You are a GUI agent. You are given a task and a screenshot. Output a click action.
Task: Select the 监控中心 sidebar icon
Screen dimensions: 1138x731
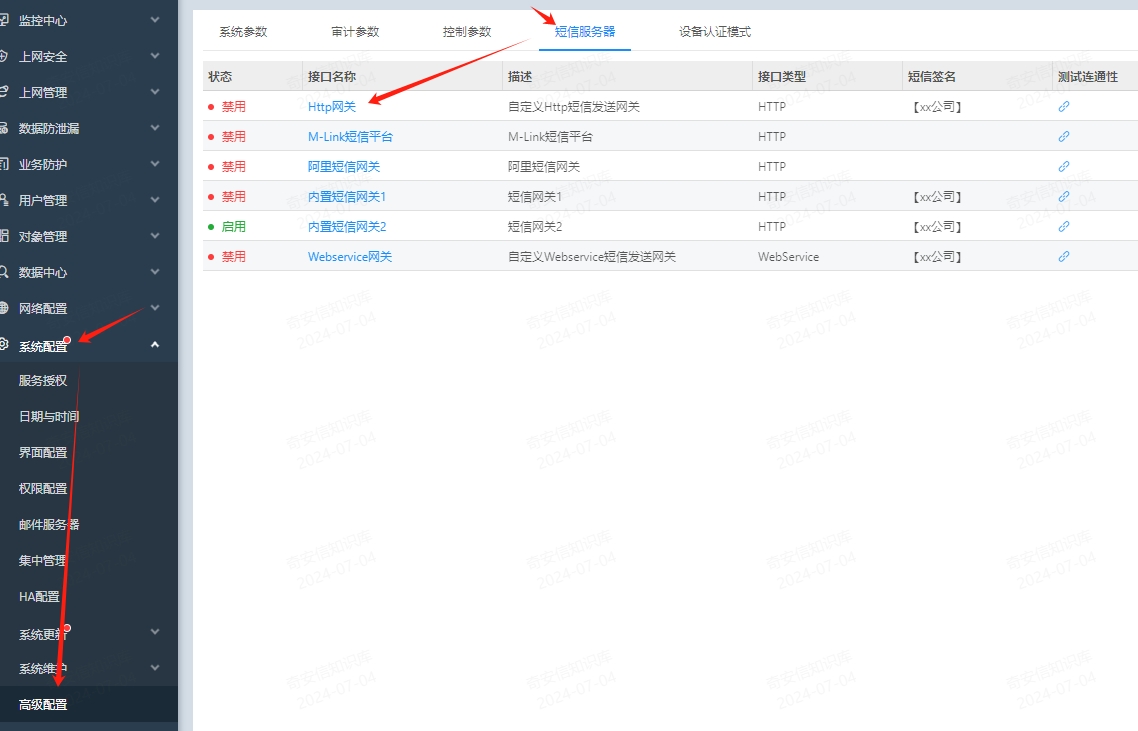(11, 20)
